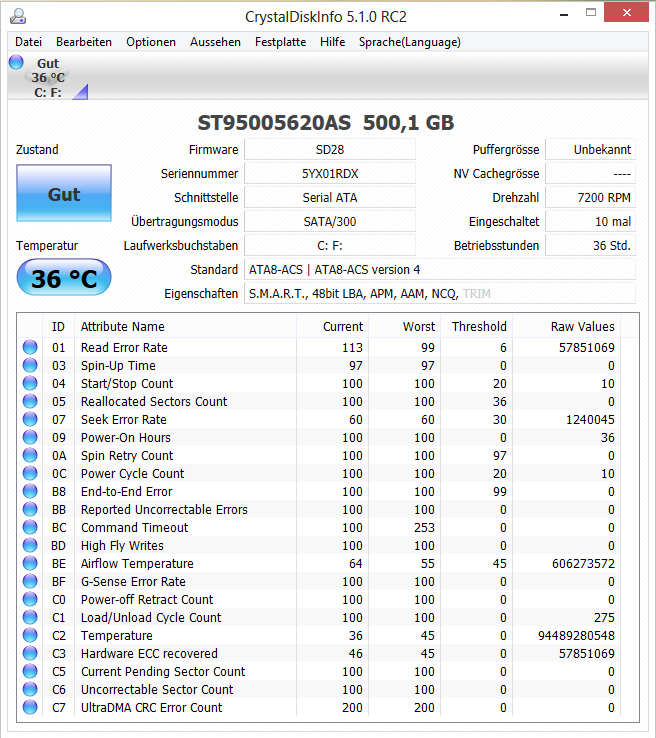
Task: Click the NV Cachegrösse field showing ----
Action: pyautogui.click(x=591, y=174)
